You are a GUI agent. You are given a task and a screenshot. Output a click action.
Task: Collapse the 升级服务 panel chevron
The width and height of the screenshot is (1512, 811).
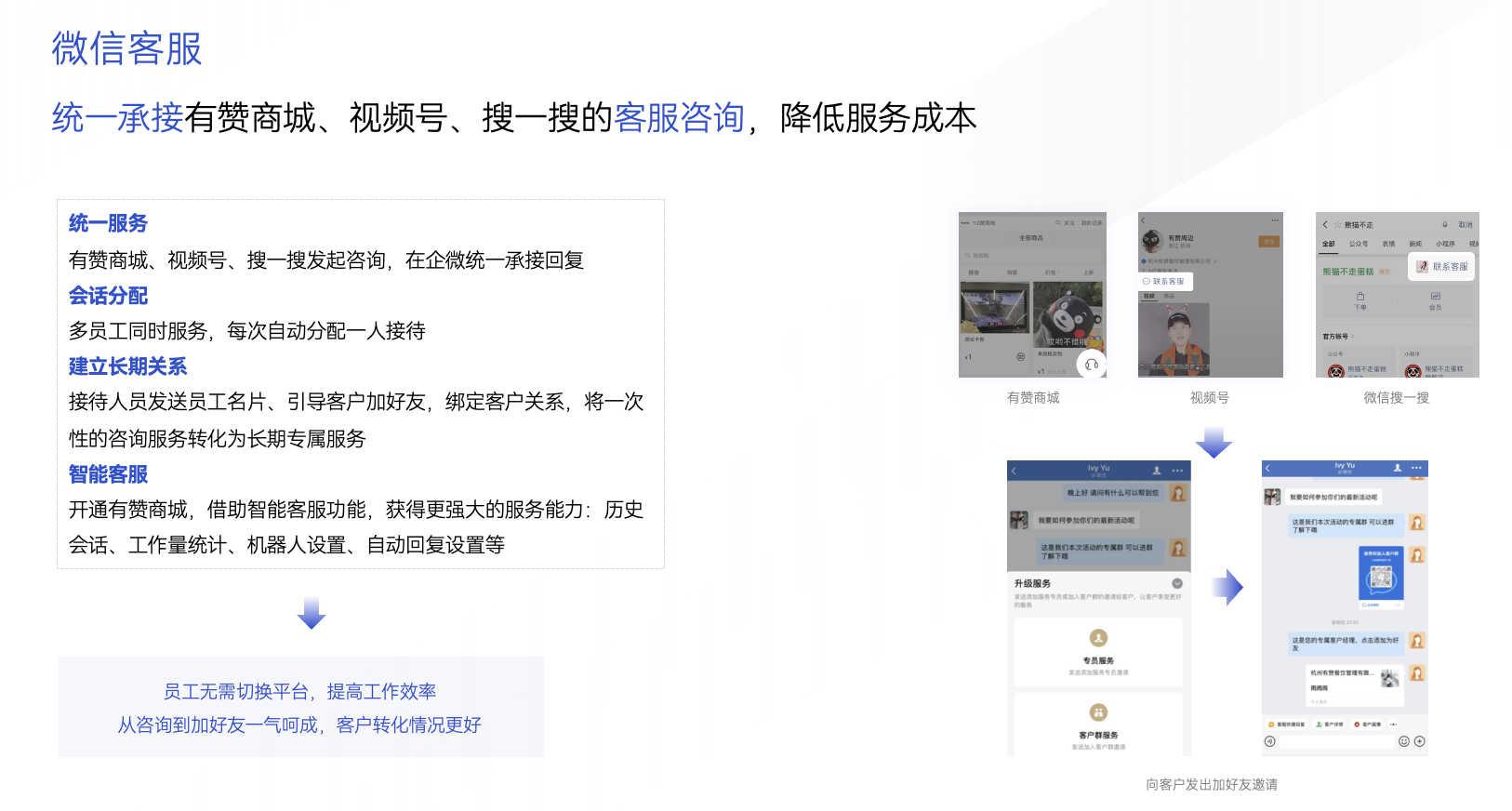coord(1177,583)
